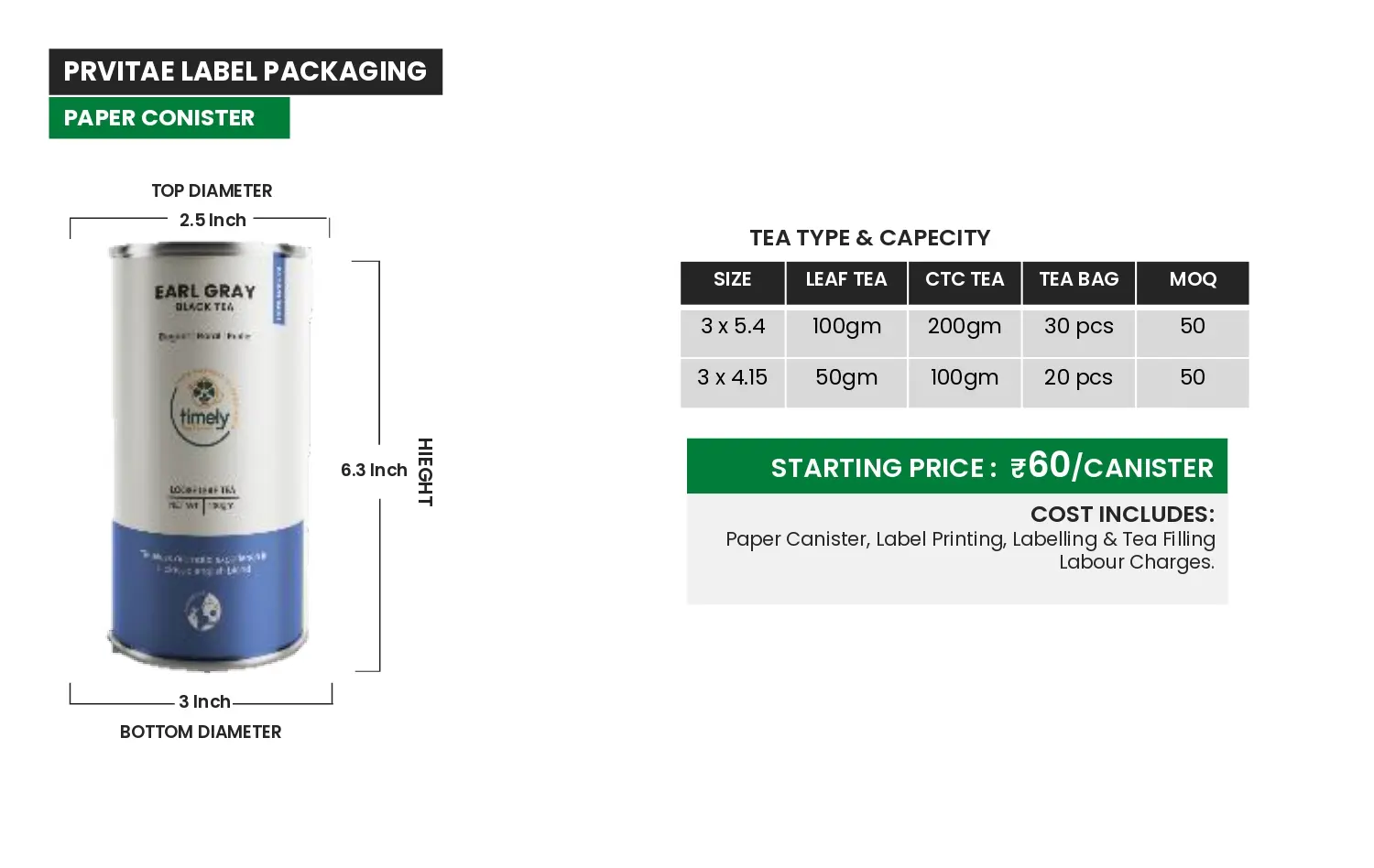The width and height of the screenshot is (1374, 868).
Task: Select the 3 x 5.4 size cell
Action: pos(732,333)
